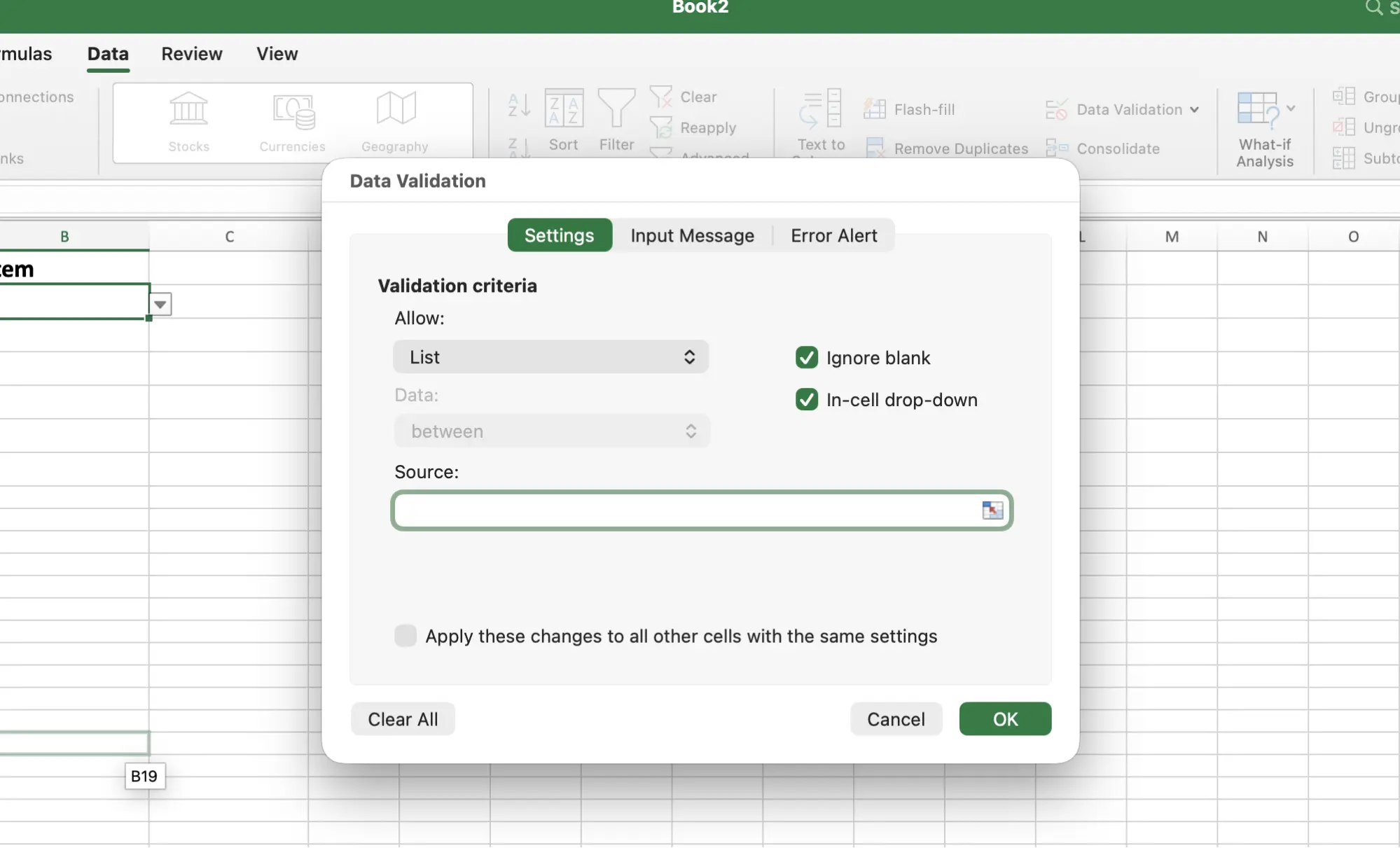Switch to the Error Alert tab
Viewport: 1400px width, 848px height.
833,235
